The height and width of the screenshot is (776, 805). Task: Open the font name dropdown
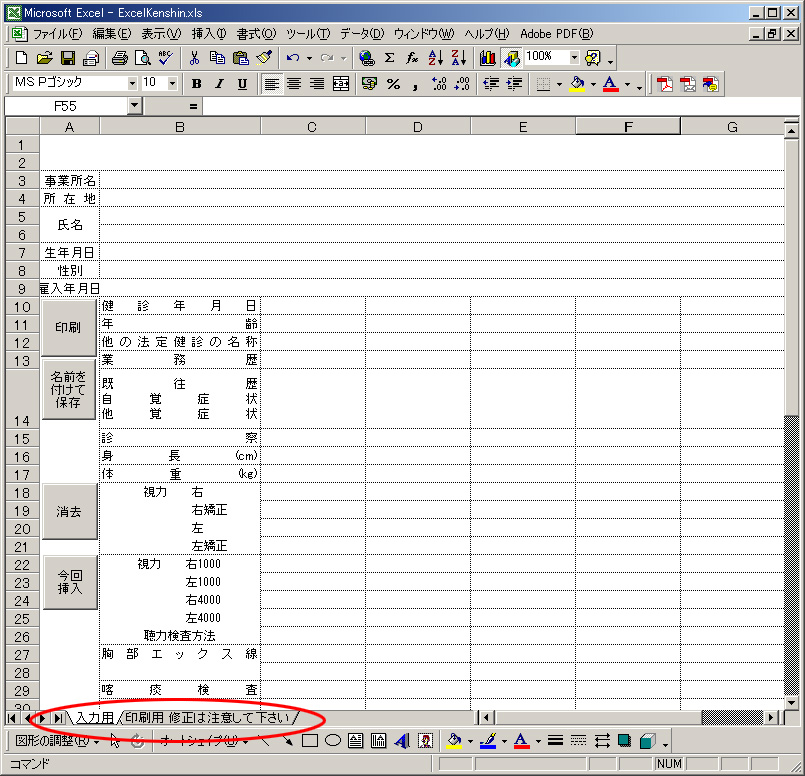click(x=132, y=84)
